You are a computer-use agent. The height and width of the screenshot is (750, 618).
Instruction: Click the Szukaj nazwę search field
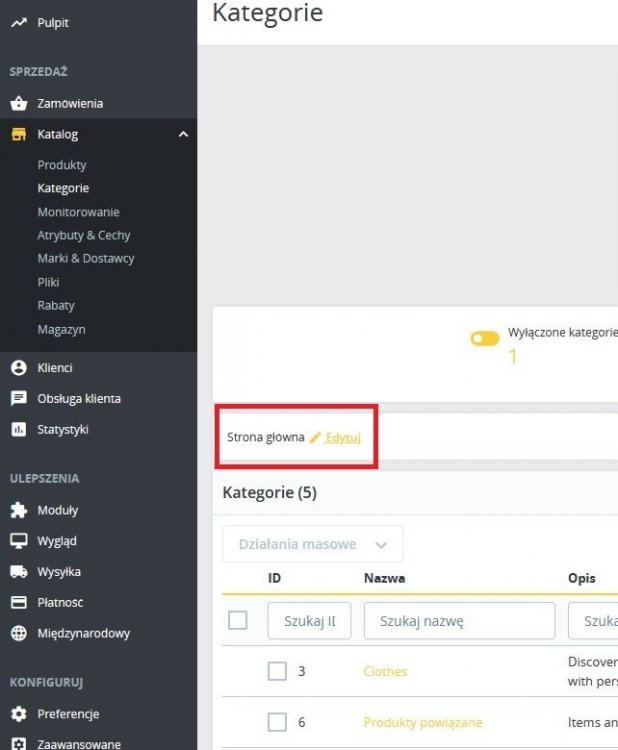tap(459, 620)
